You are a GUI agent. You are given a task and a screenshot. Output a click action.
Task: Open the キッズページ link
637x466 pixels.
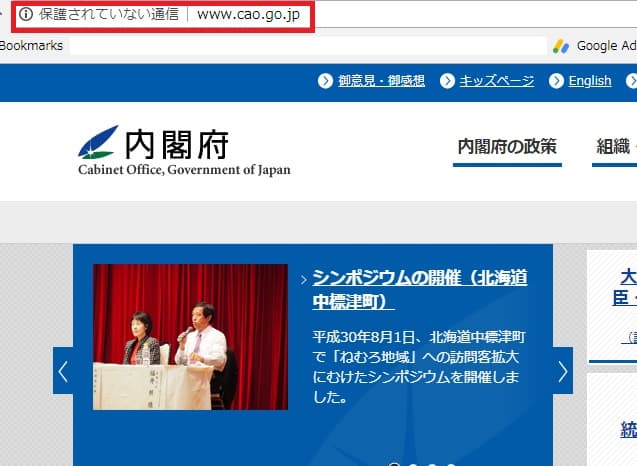click(x=496, y=81)
